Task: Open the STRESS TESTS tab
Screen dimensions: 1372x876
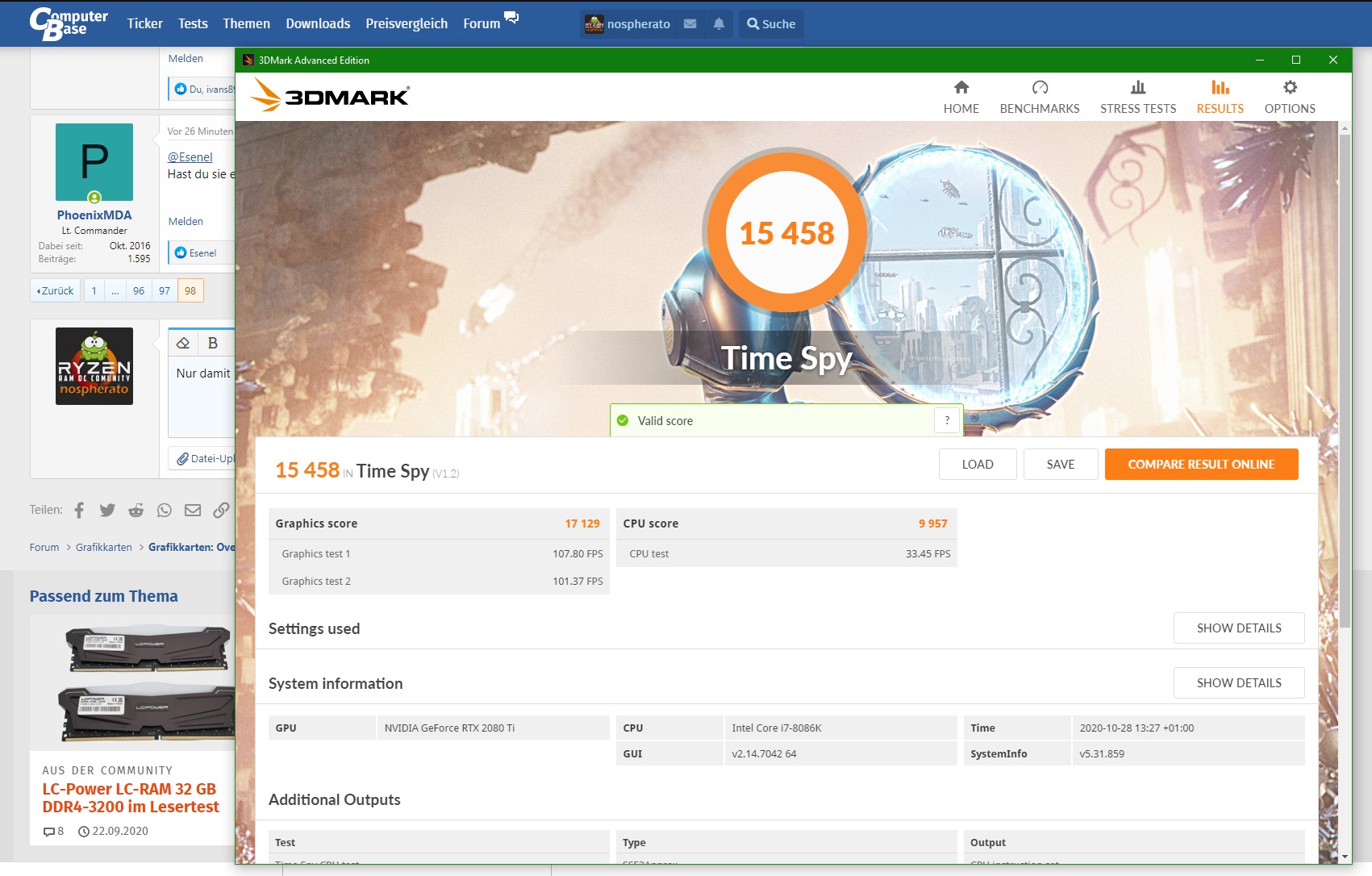Action: click(x=1137, y=98)
